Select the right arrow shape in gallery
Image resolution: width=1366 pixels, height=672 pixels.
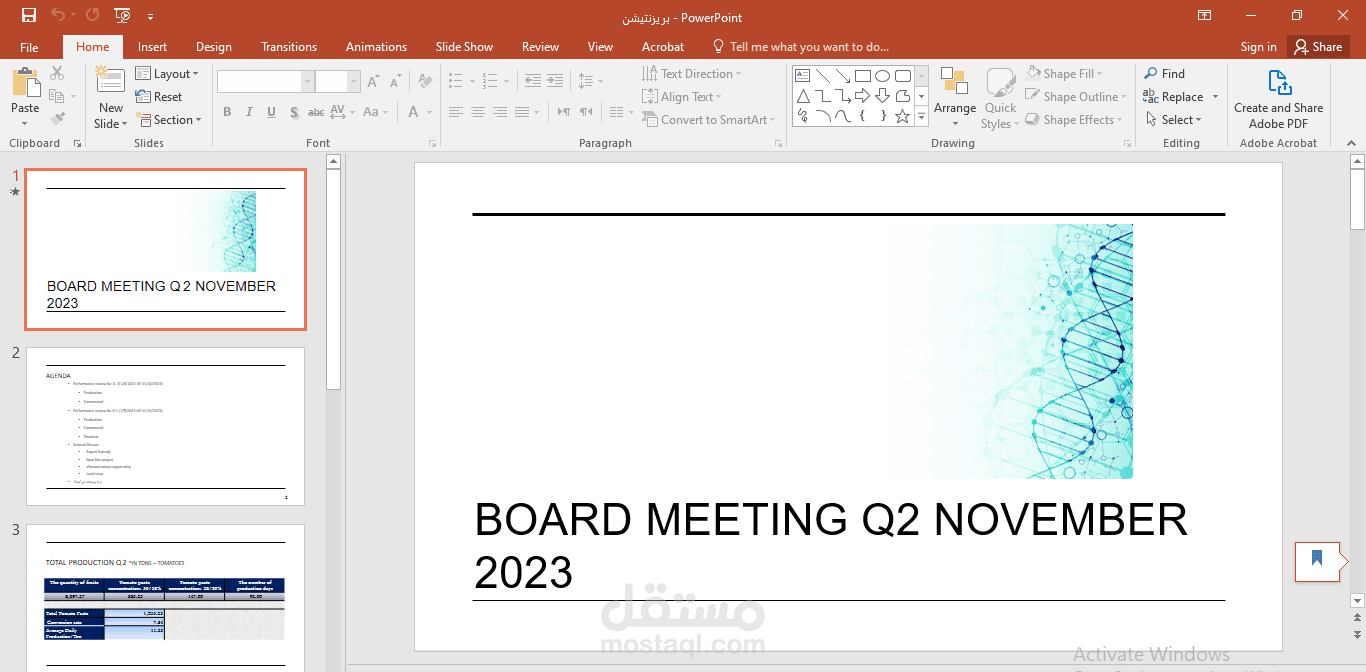tap(862, 96)
